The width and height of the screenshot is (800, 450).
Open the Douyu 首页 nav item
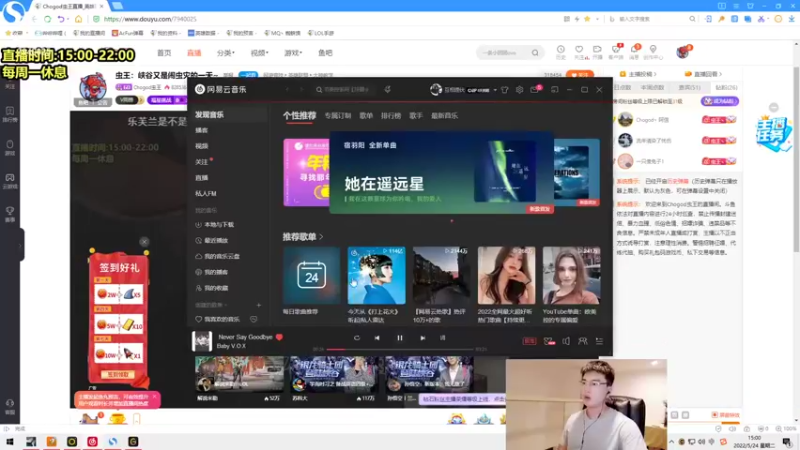coord(164,53)
